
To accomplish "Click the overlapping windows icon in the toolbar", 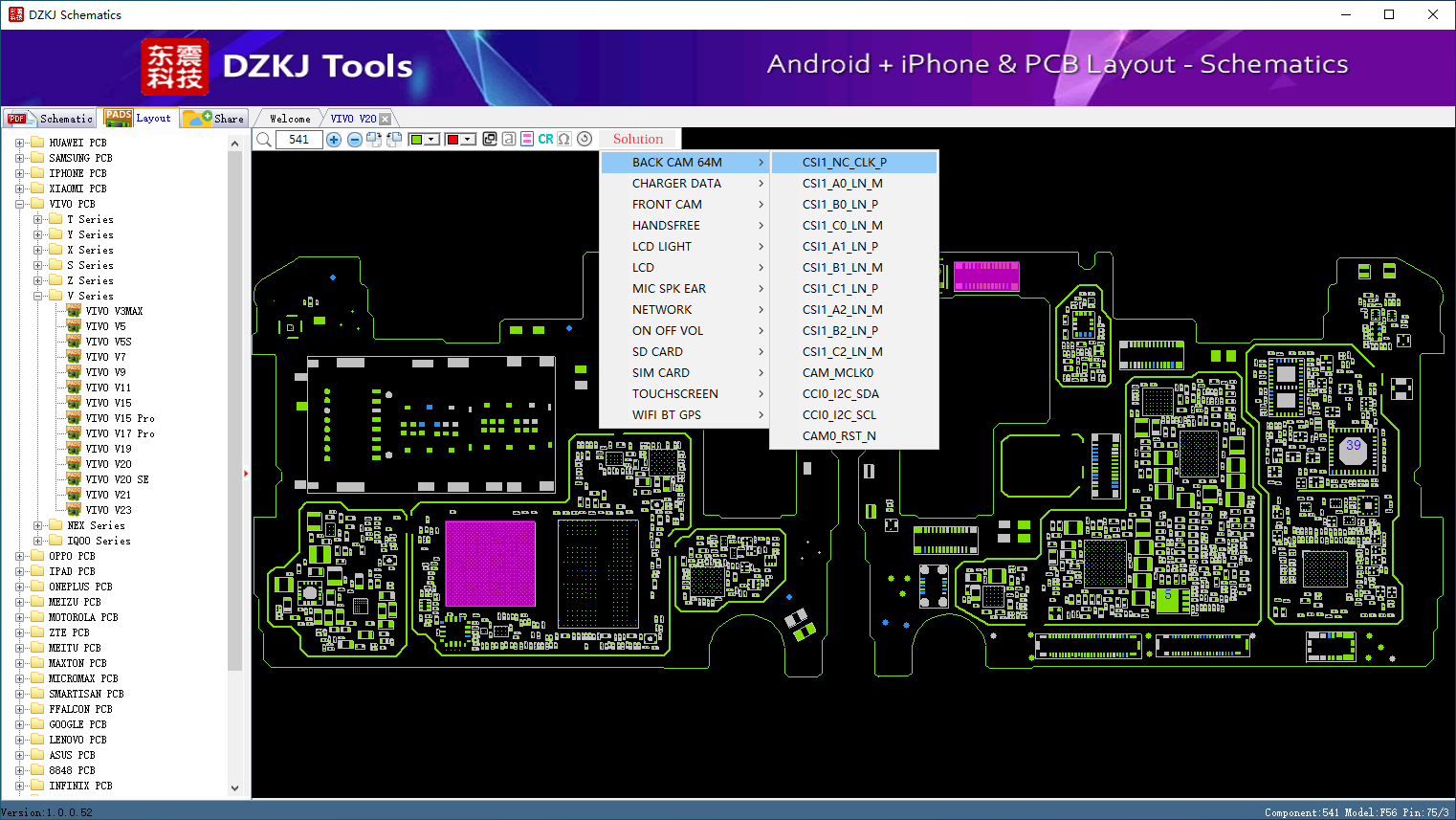I will 490,139.
